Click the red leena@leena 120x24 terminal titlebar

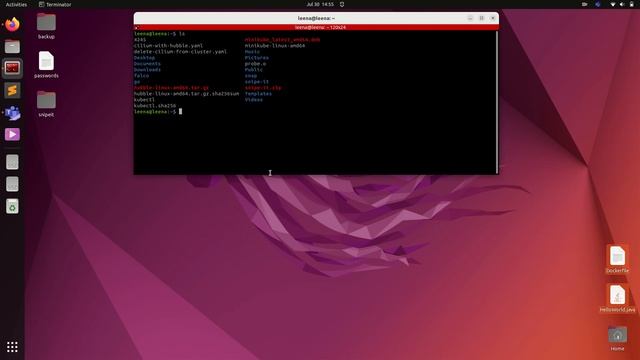[x=316, y=27]
